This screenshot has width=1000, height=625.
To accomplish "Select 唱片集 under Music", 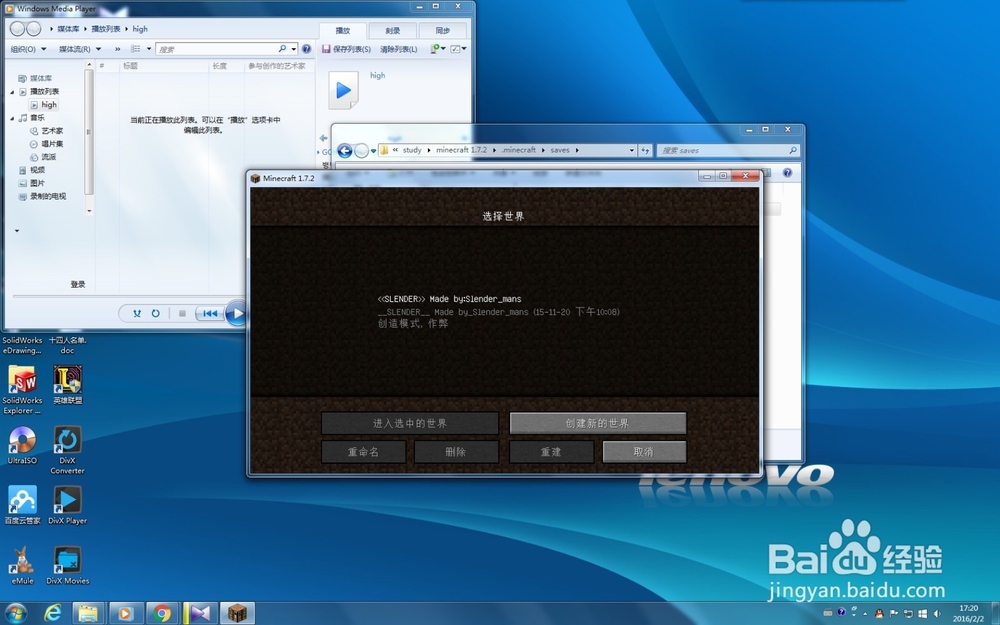I will (47, 144).
